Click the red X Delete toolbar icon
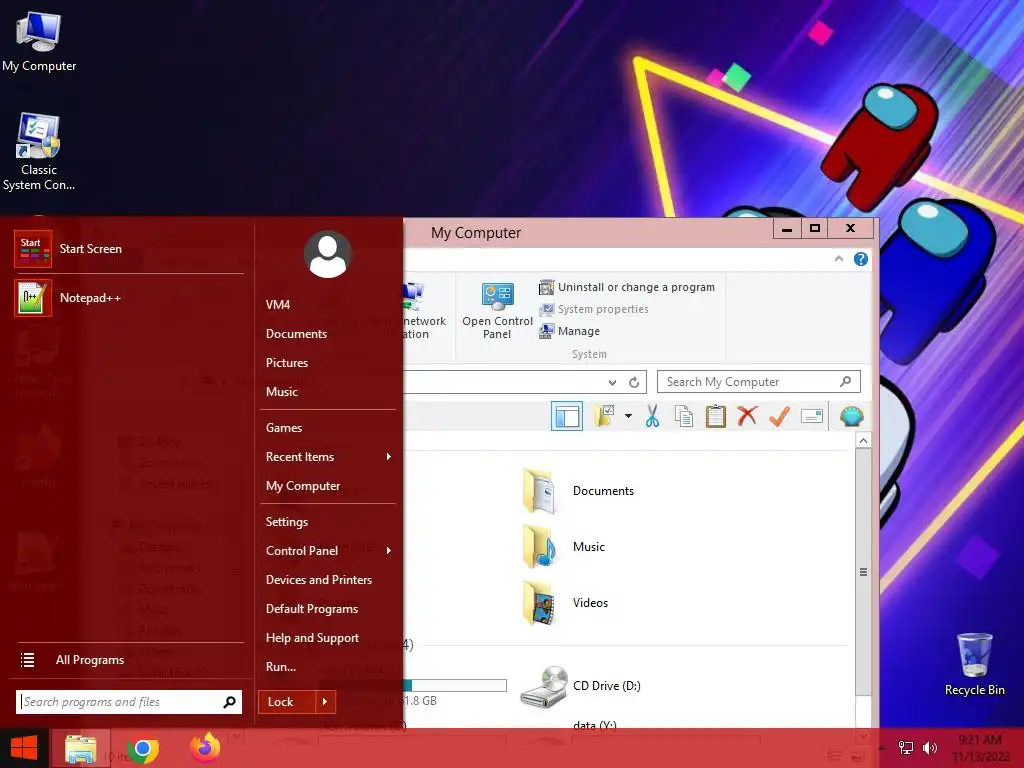 (747, 415)
